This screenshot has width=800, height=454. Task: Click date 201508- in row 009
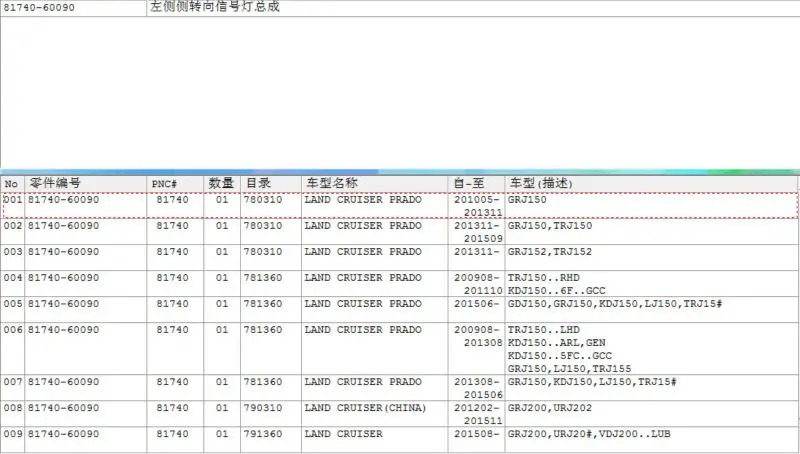[x=477, y=434]
